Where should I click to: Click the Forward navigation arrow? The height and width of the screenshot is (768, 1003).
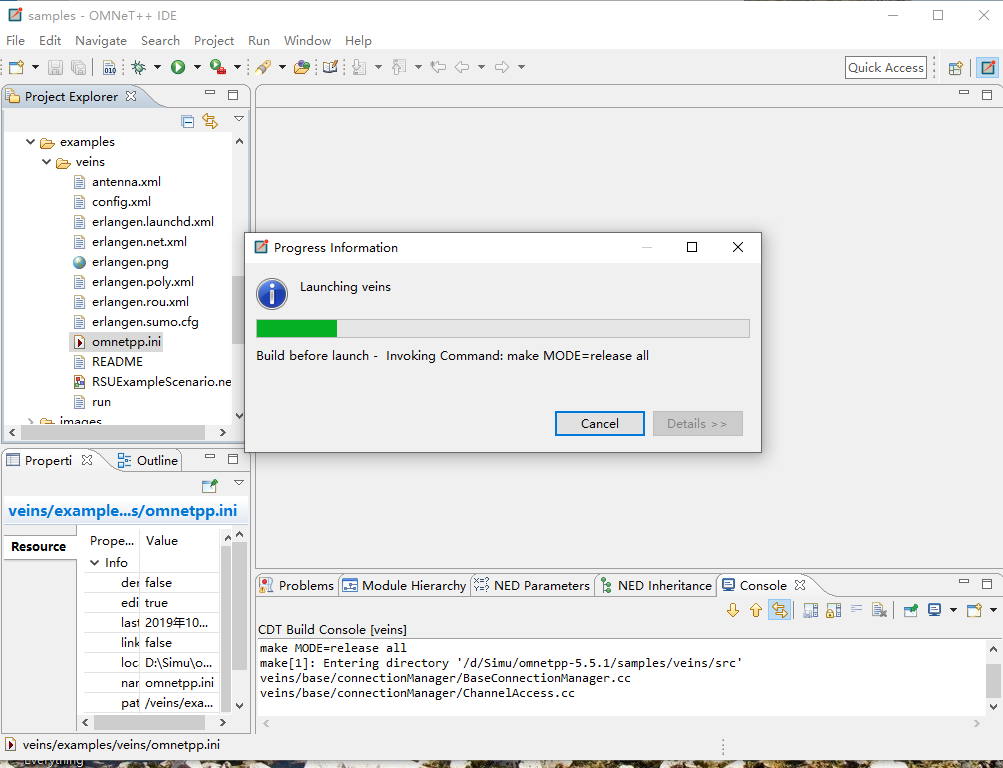tap(502, 67)
